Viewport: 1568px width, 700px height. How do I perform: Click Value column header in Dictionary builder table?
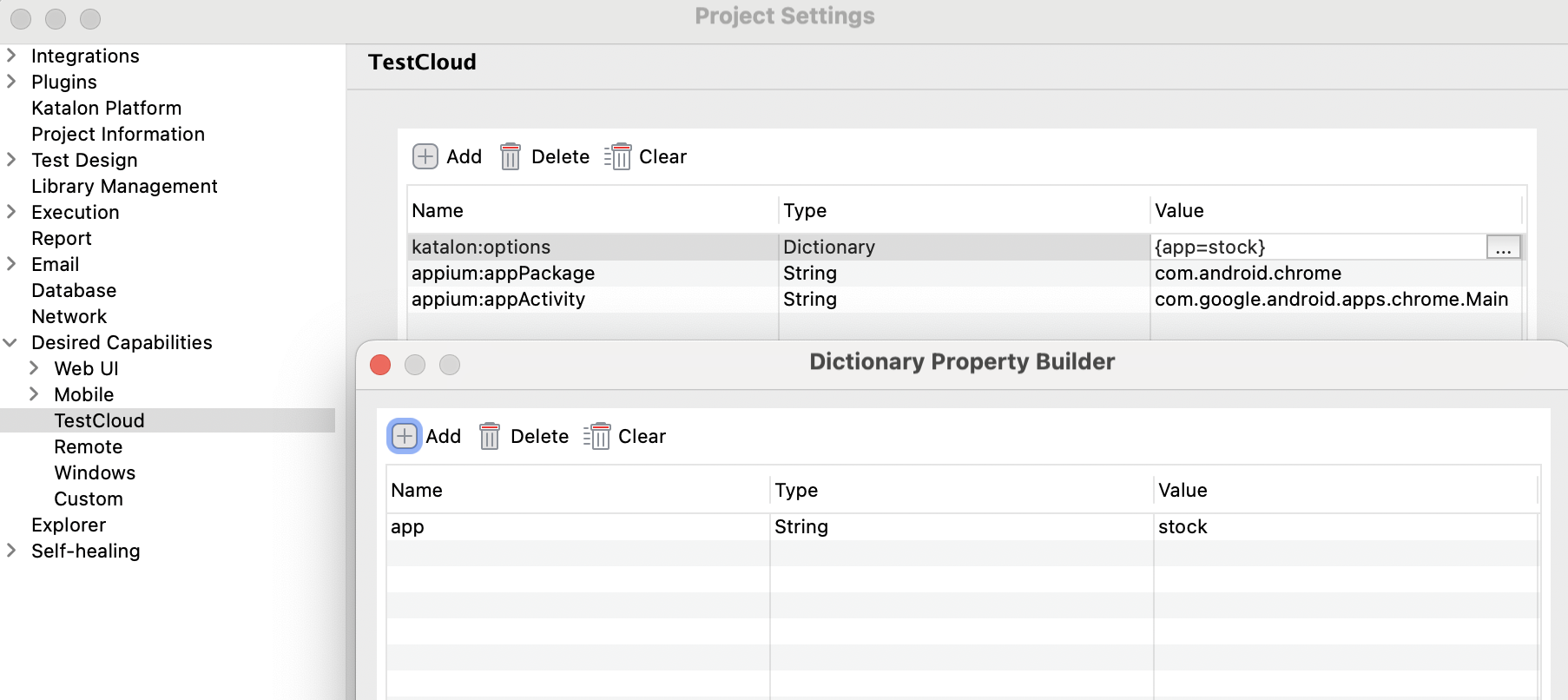(x=1347, y=490)
